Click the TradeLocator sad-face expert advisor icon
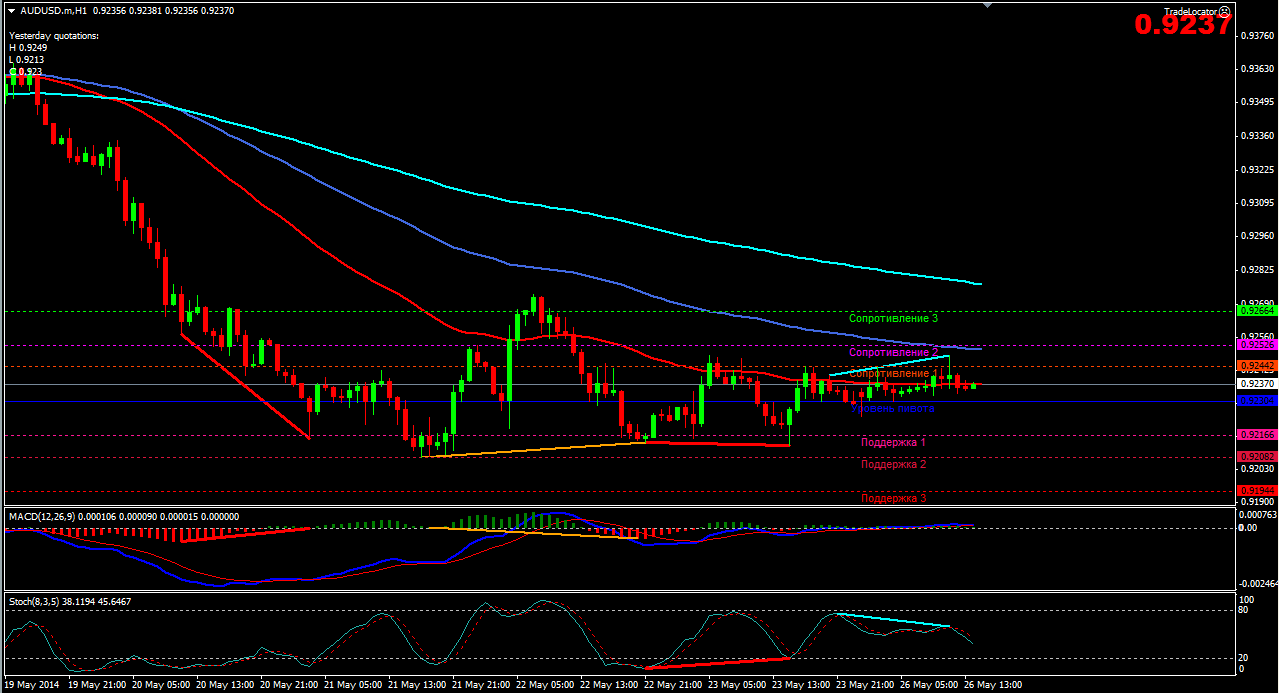Viewport: 1279px width, 693px height. [1225, 11]
